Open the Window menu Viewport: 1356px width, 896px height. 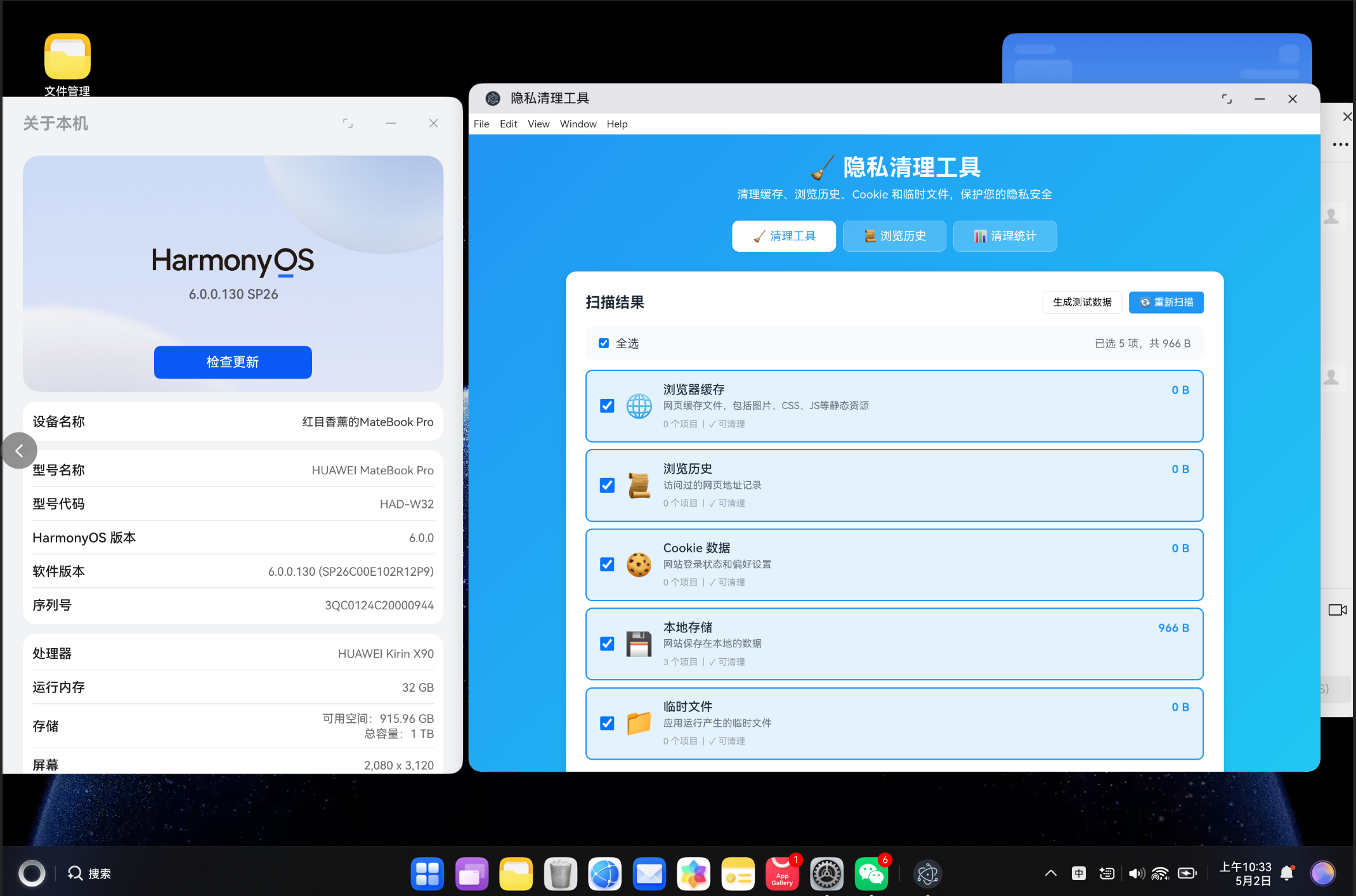[x=578, y=124]
